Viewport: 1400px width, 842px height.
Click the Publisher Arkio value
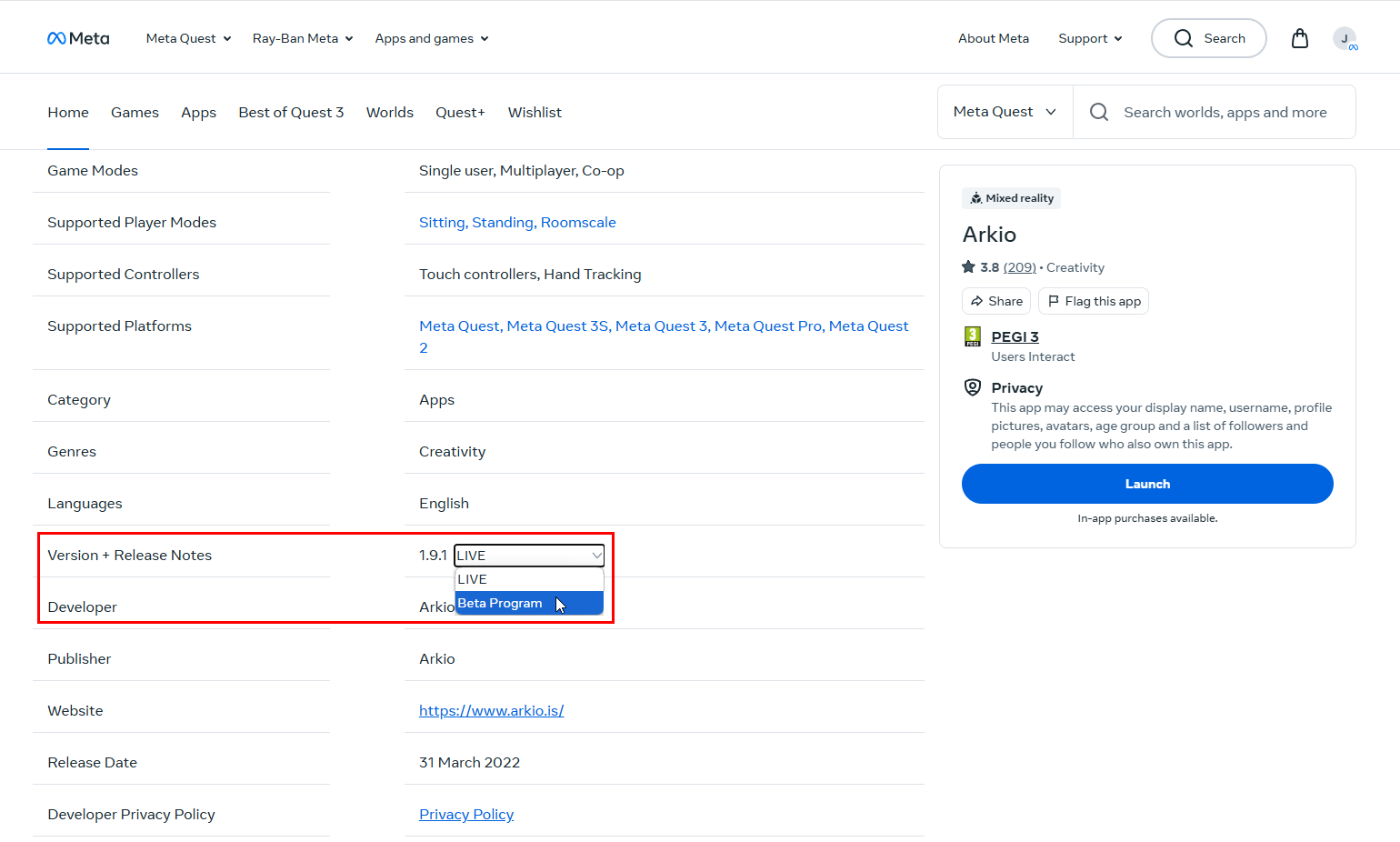[x=437, y=658]
